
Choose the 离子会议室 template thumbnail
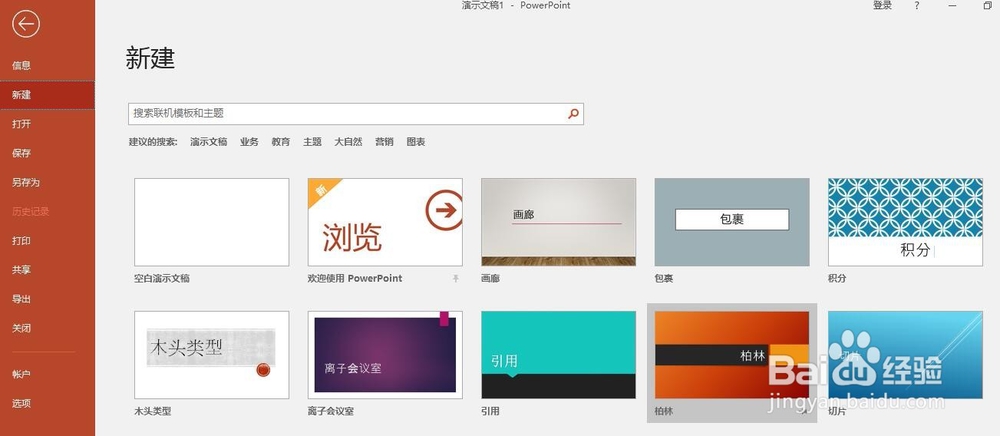pos(385,355)
